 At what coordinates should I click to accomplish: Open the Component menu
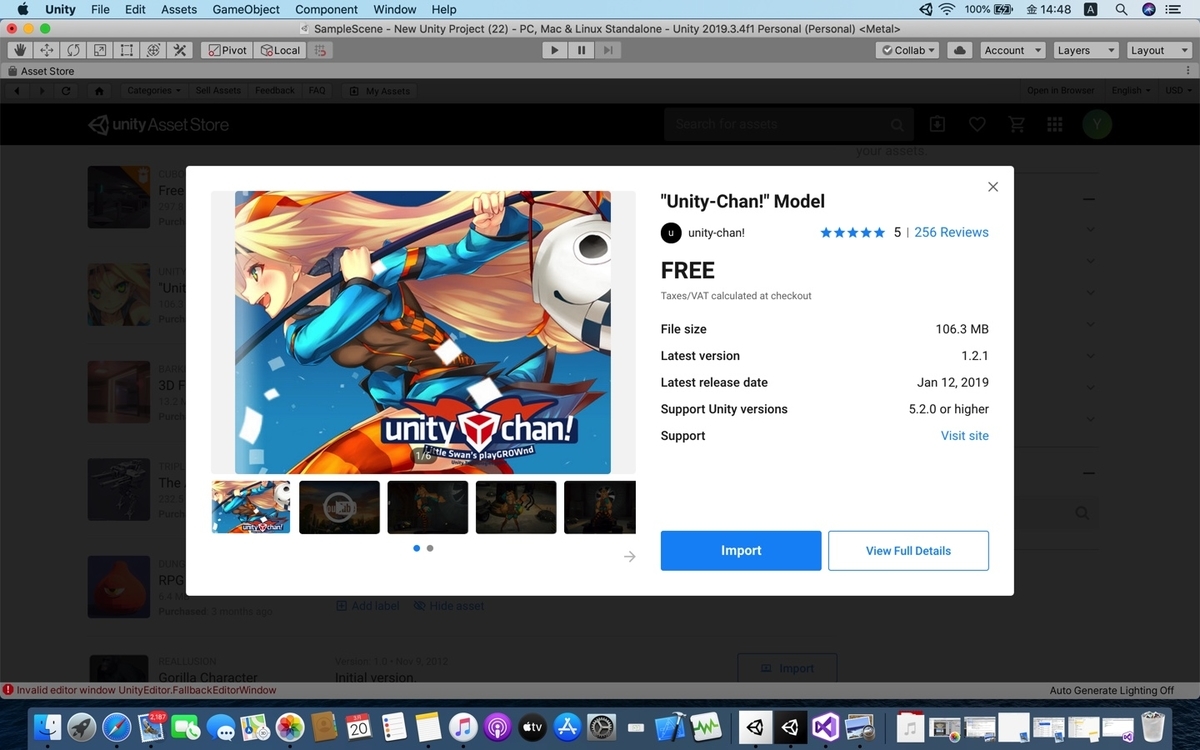point(326,9)
